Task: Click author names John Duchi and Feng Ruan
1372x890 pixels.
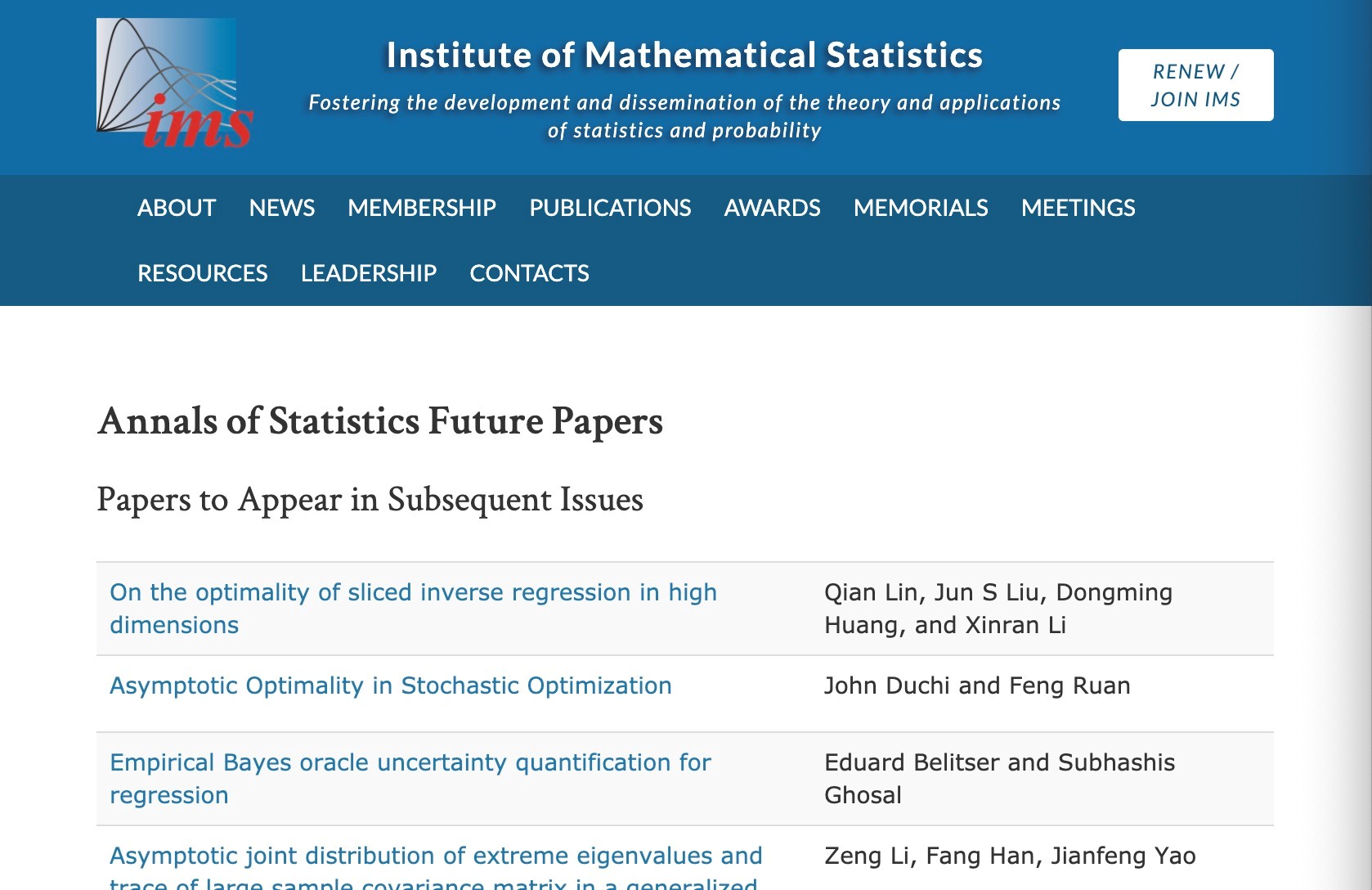Action: 977,685
